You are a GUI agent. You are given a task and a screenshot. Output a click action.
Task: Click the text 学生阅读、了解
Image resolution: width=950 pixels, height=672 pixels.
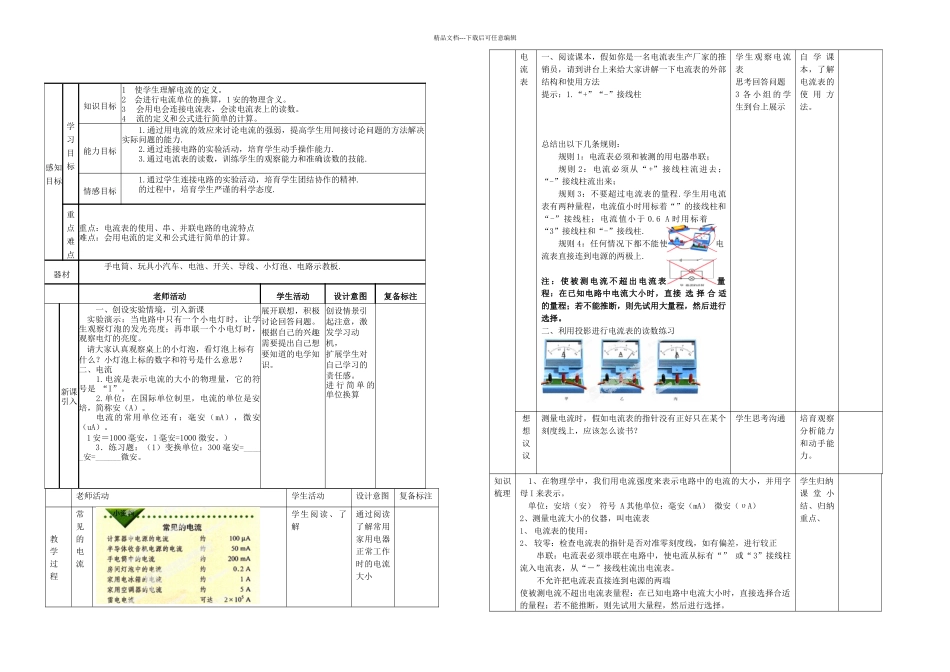pos(319,520)
